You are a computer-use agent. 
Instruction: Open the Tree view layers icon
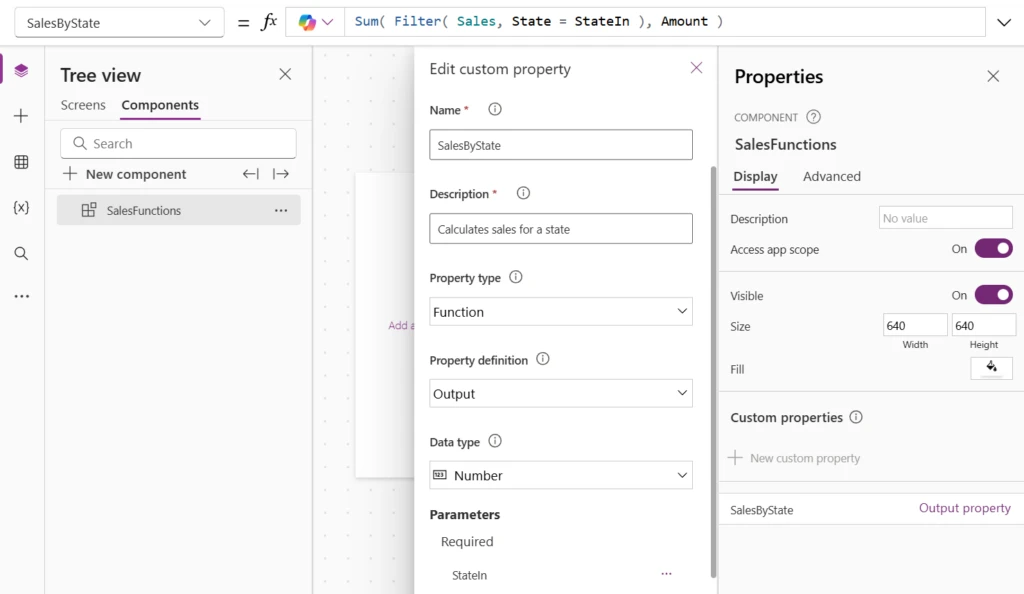tap(21, 70)
